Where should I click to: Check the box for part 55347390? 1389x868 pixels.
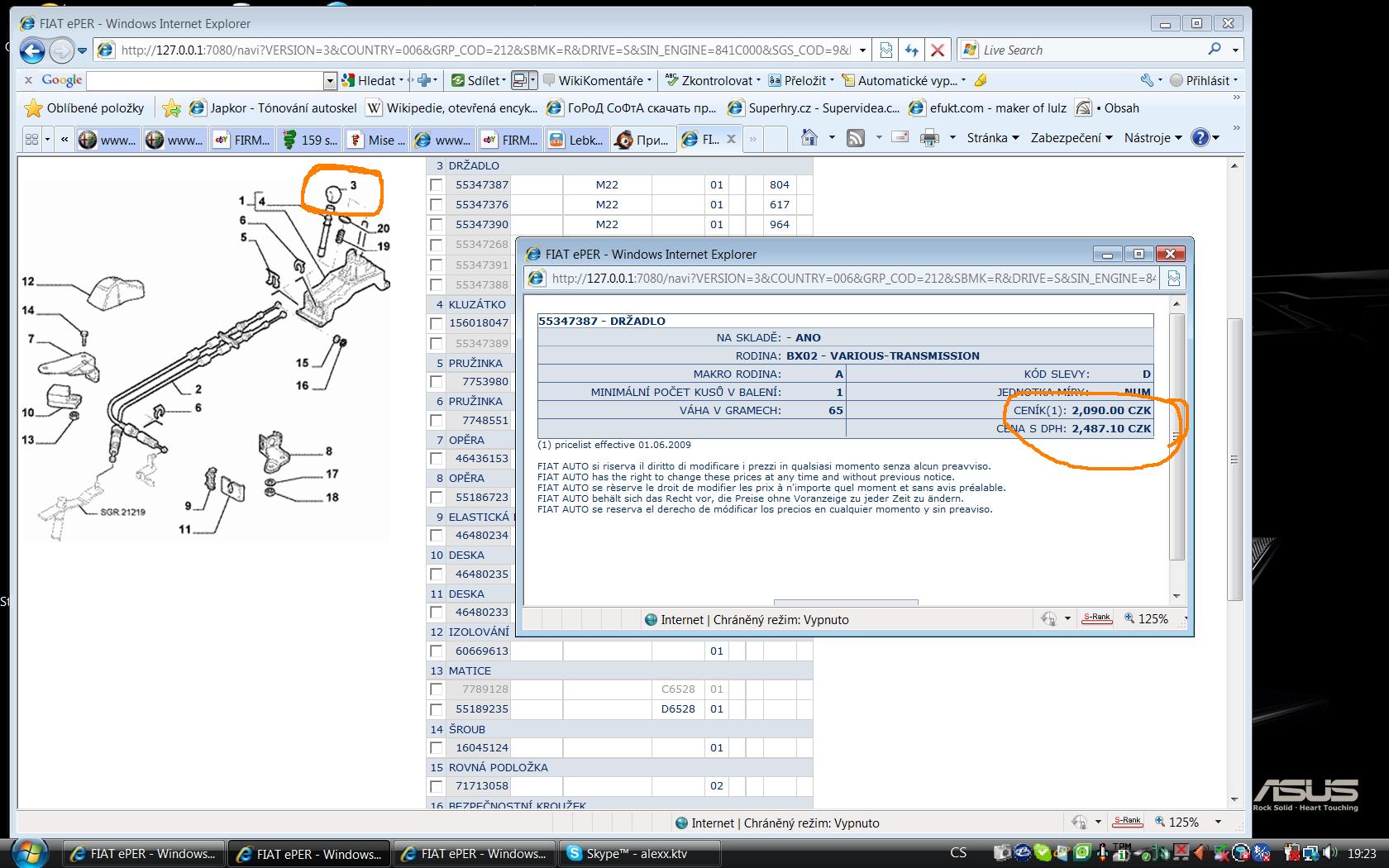coord(437,225)
